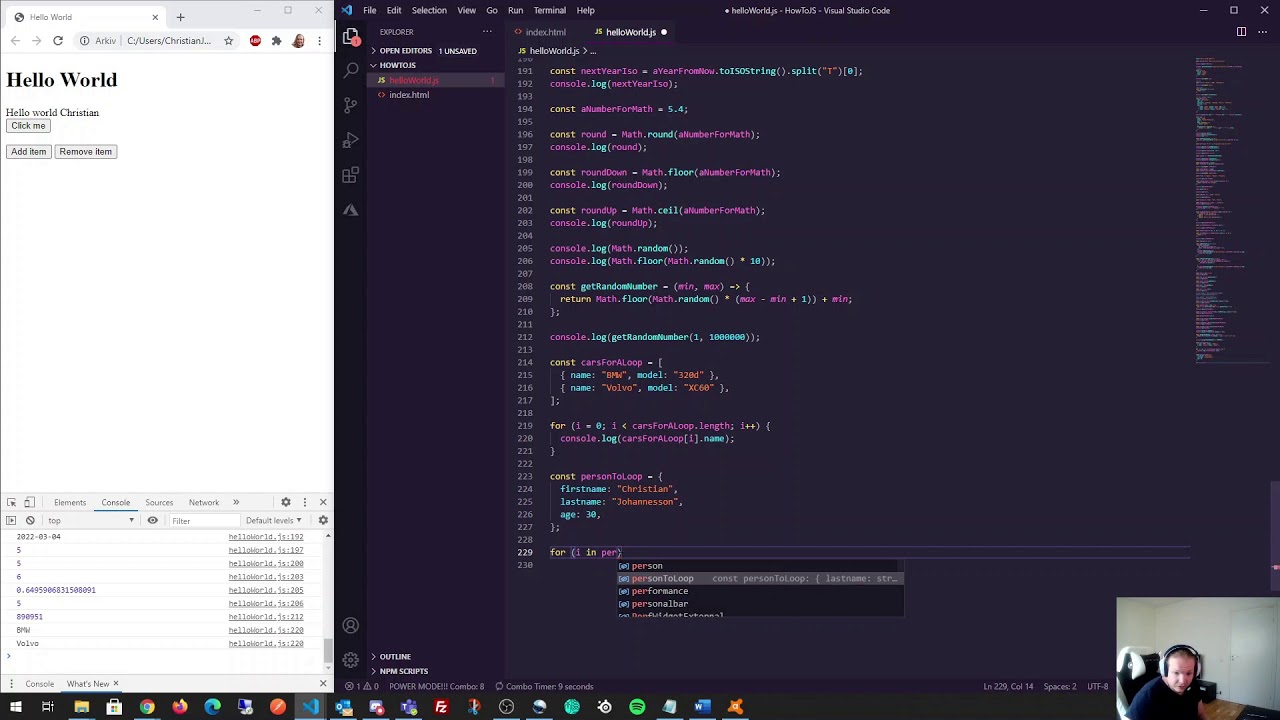Select helloWorld.js in the Explorer tree
The width and height of the screenshot is (1280, 720).
coord(413,80)
